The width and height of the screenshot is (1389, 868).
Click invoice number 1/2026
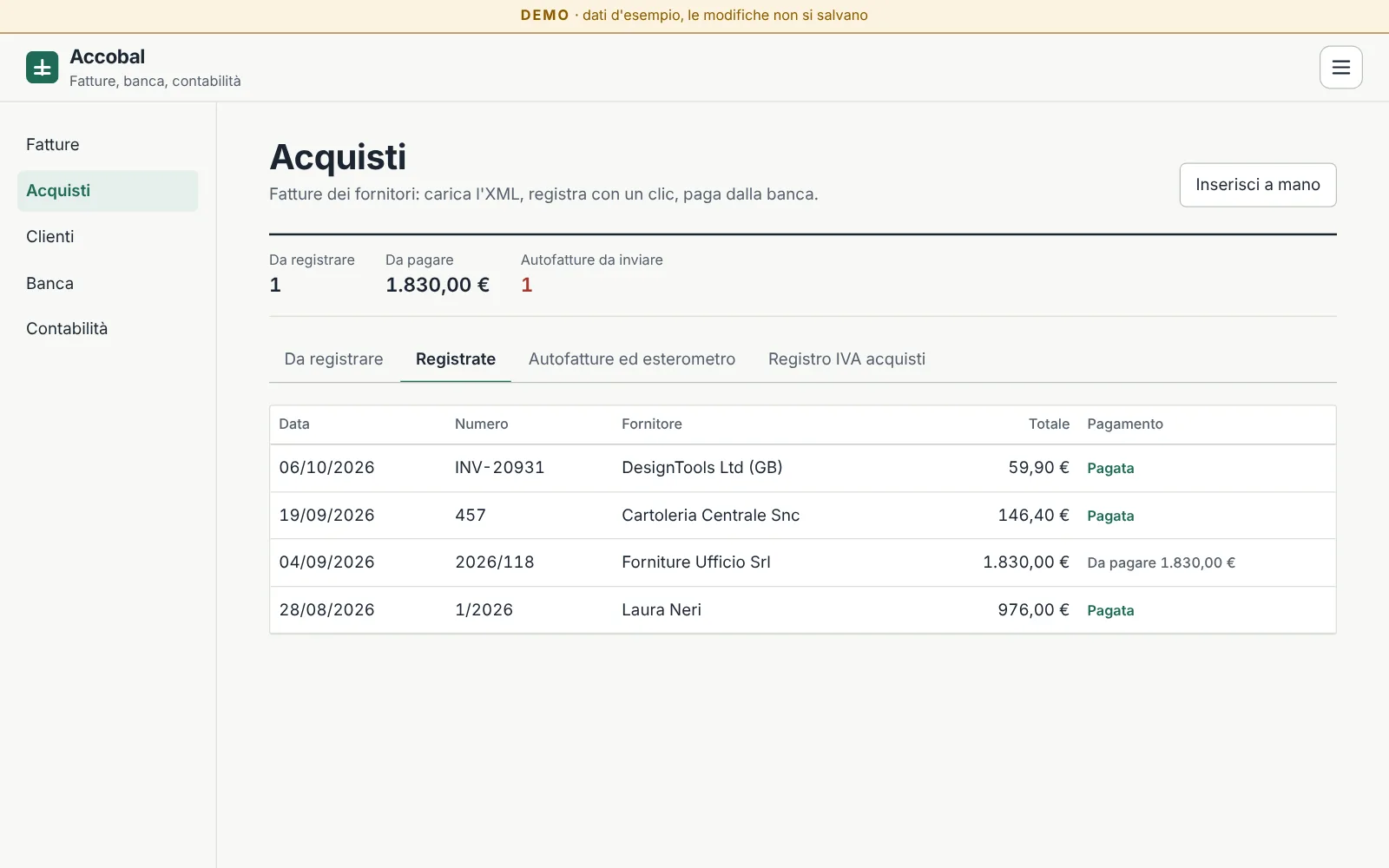click(484, 610)
